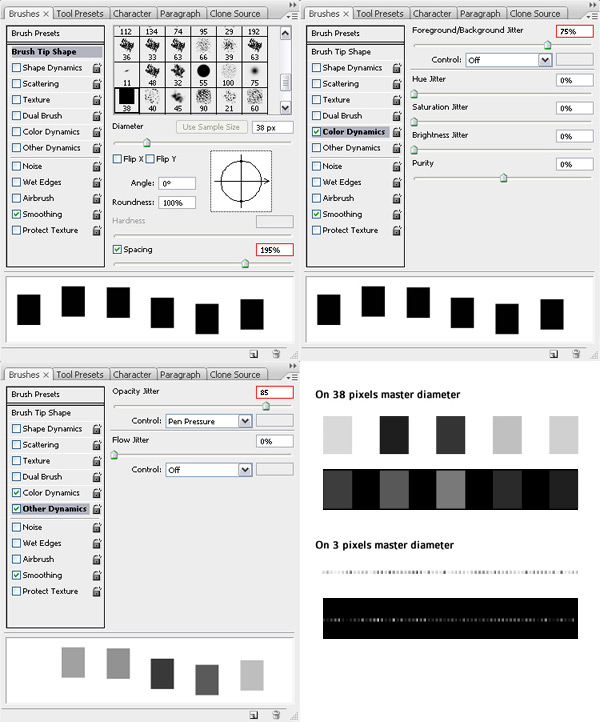This screenshot has width=600, height=722.
Task: Open the panel menu of the Brush Tip Shape panel
Action: click(x=292, y=16)
